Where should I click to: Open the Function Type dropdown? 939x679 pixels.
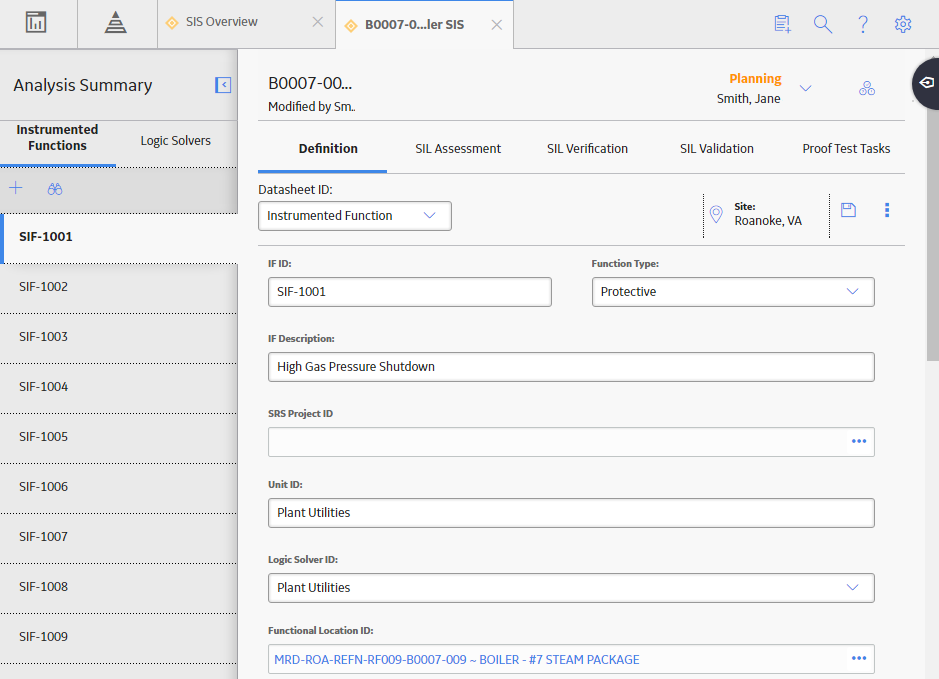pos(733,292)
